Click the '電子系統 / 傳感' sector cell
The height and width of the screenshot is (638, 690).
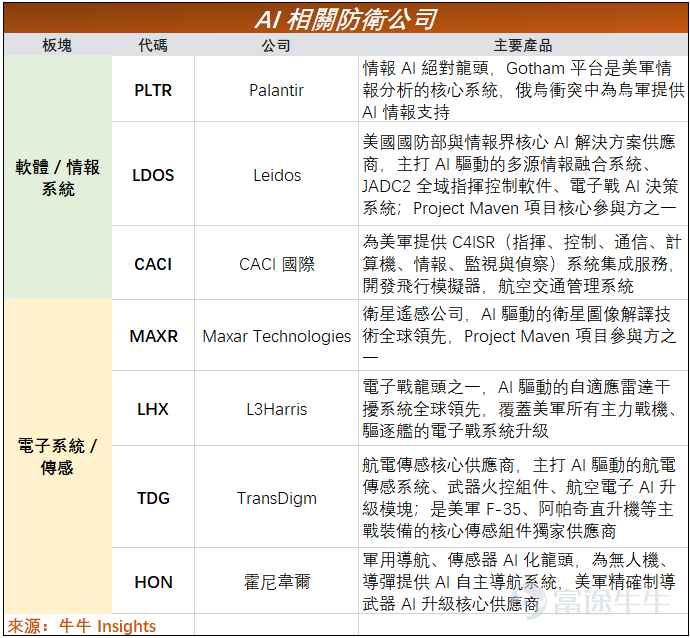[x=57, y=456]
